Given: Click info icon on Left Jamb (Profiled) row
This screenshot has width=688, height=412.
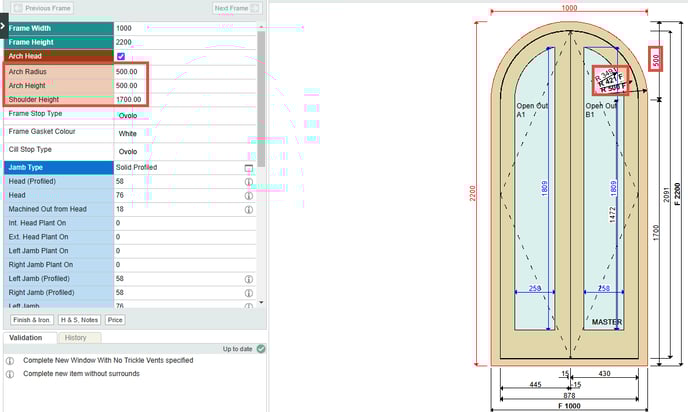Looking at the screenshot, I should click(x=248, y=279).
